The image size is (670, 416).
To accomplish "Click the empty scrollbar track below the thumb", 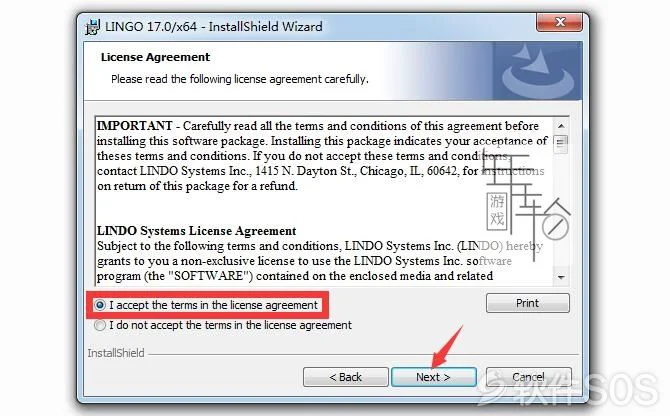I will point(561,212).
